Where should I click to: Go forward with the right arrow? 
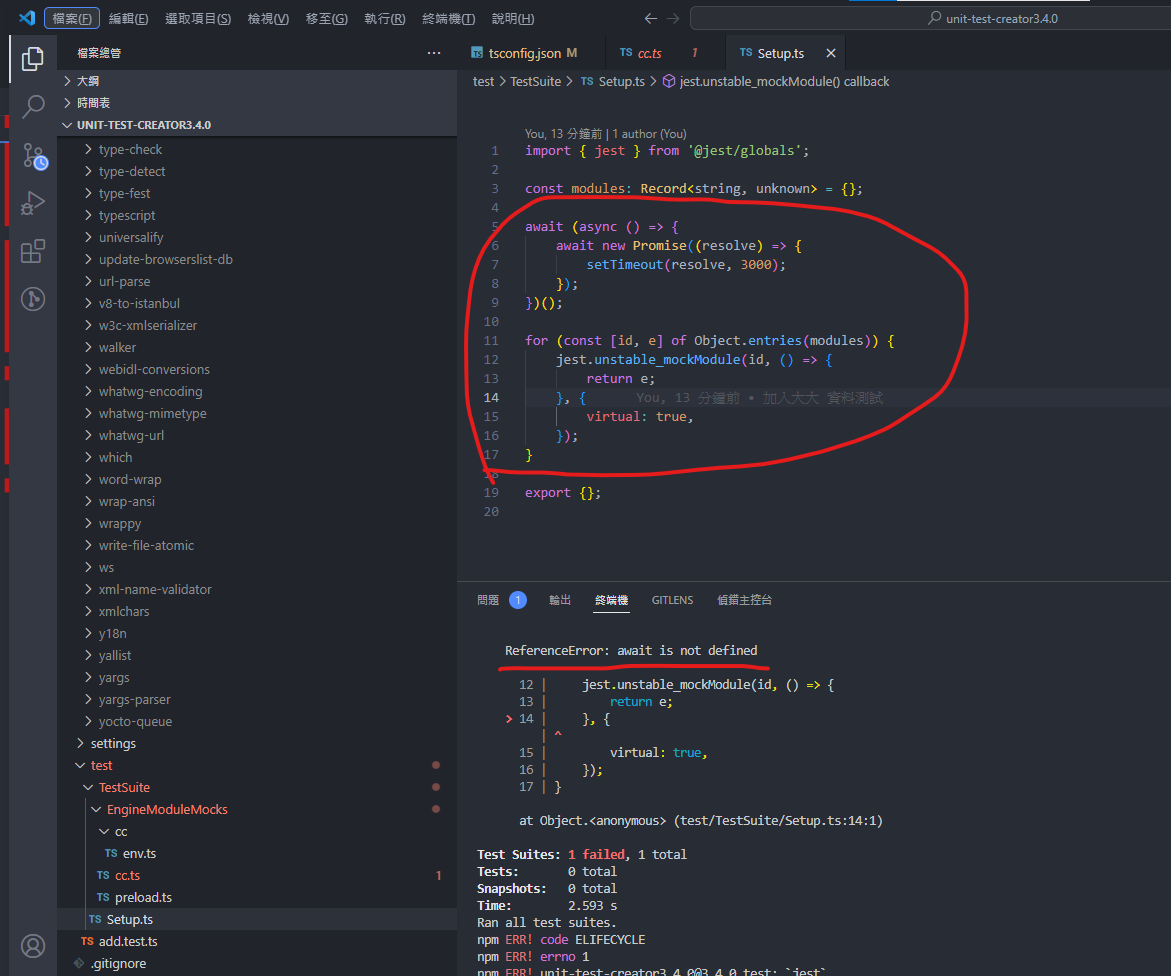[673, 19]
